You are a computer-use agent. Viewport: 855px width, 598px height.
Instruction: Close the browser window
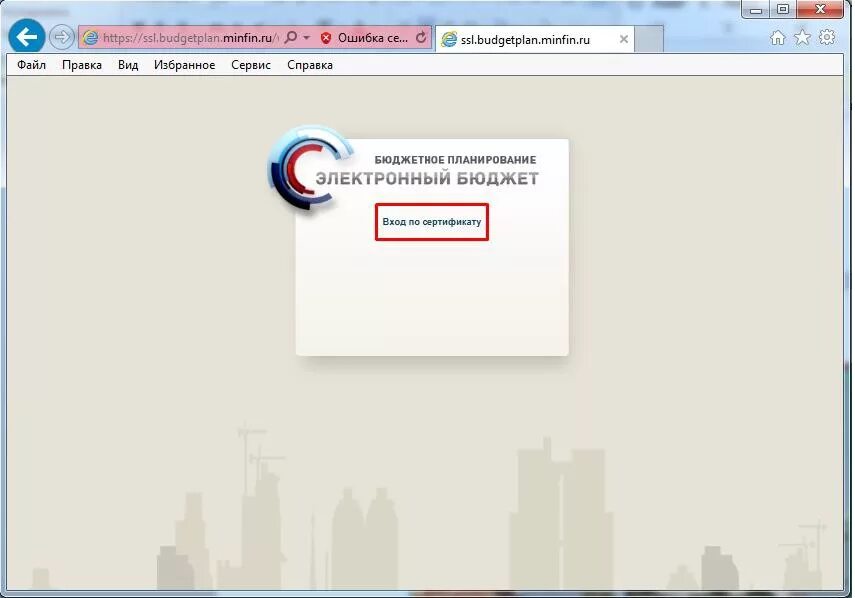click(x=820, y=9)
